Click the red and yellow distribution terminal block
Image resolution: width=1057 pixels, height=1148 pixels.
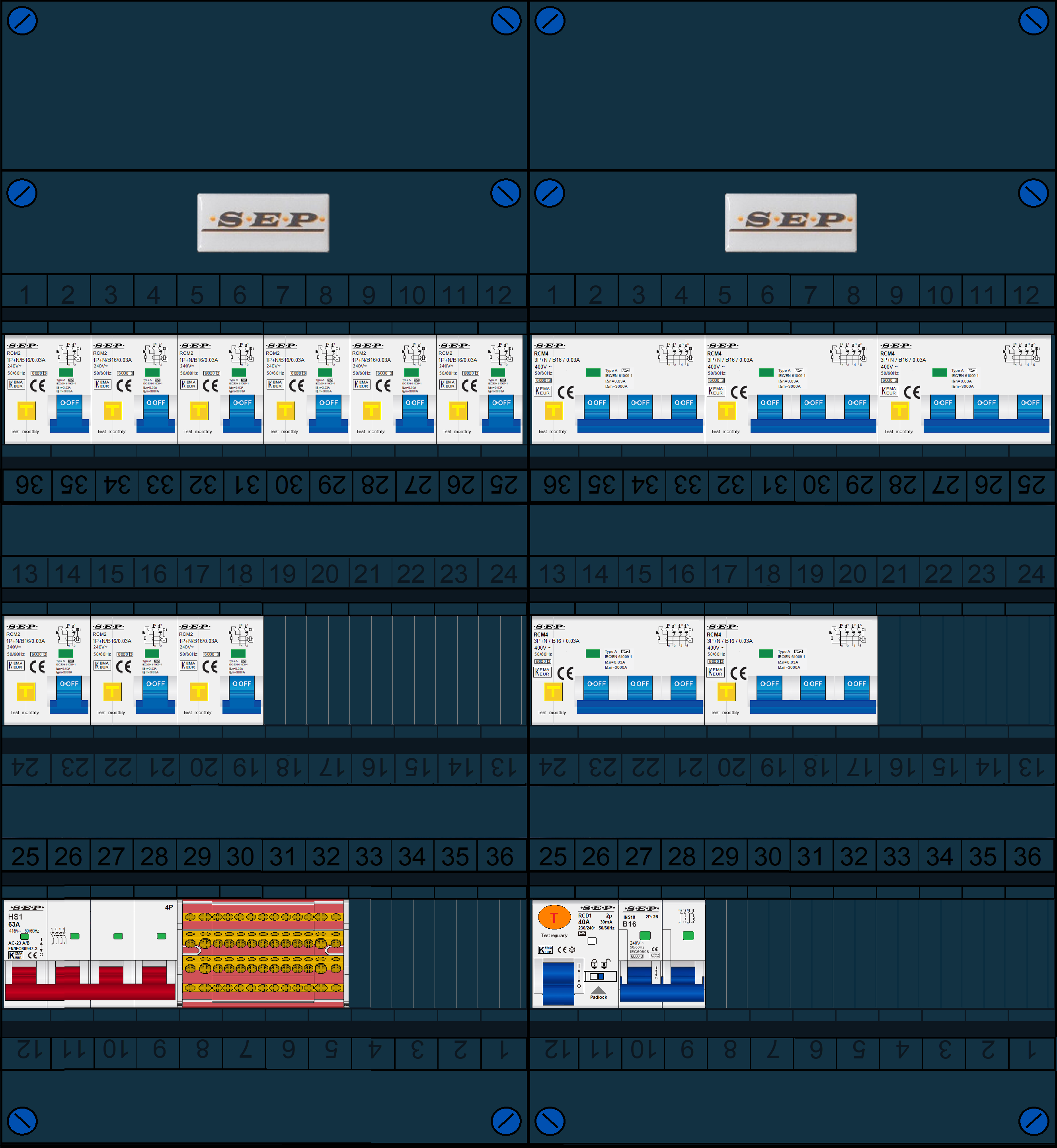pyautogui.click(x=263, y=953)
